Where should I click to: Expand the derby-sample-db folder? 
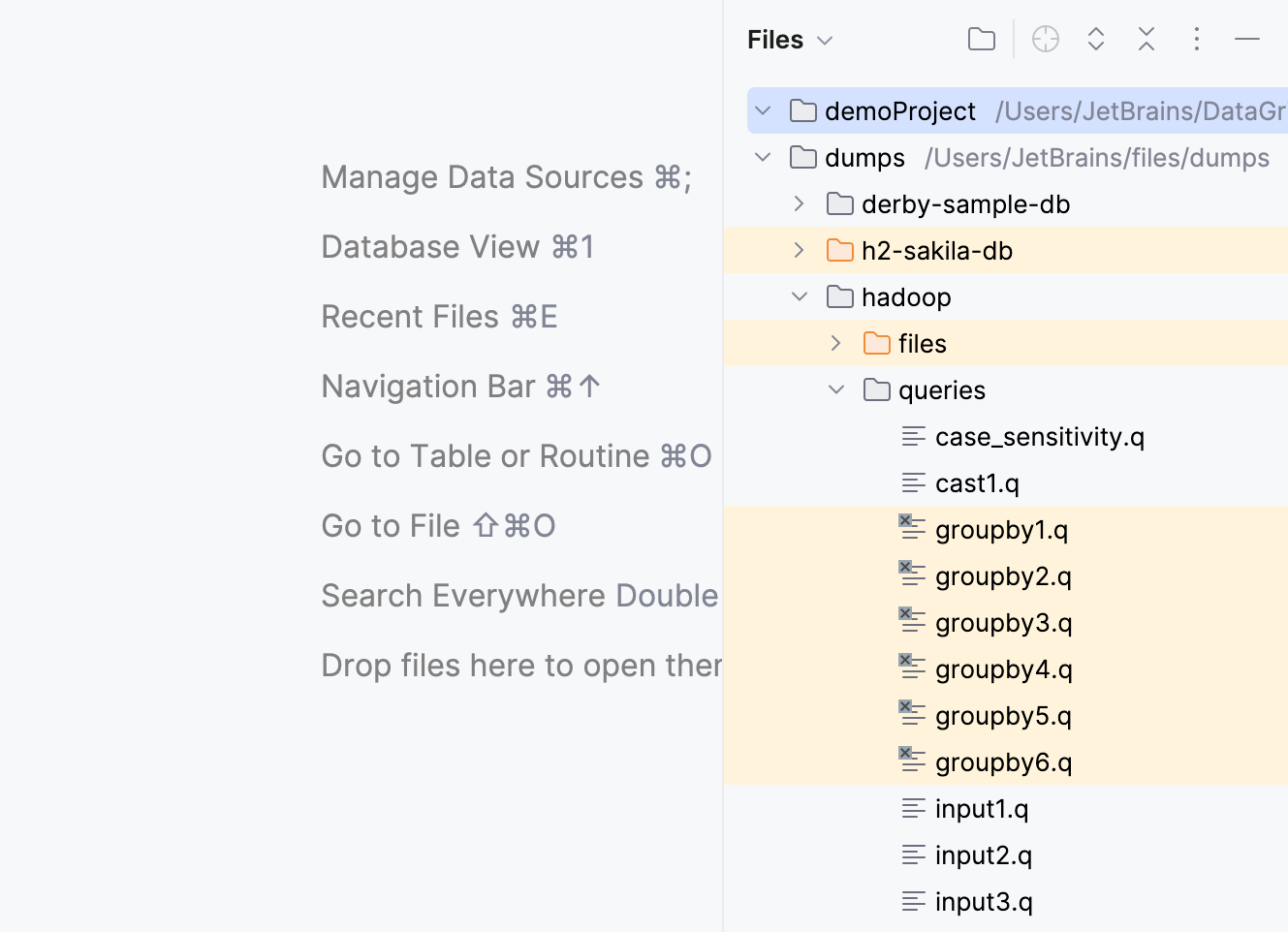[x=798, y=203]
